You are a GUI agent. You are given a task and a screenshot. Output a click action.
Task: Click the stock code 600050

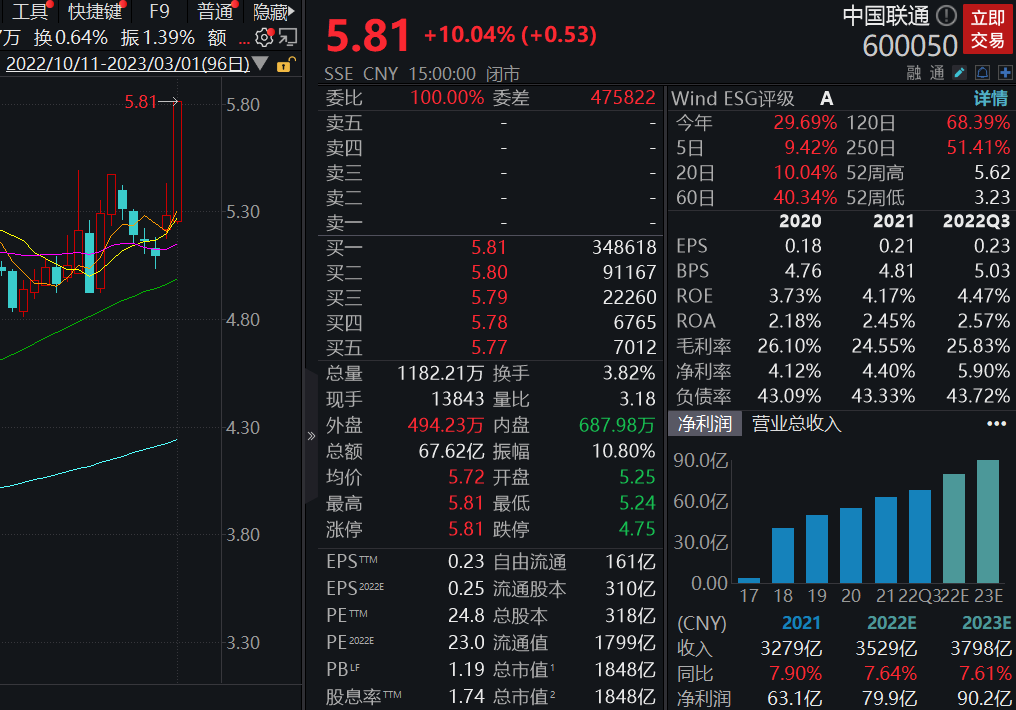point(910,46)
